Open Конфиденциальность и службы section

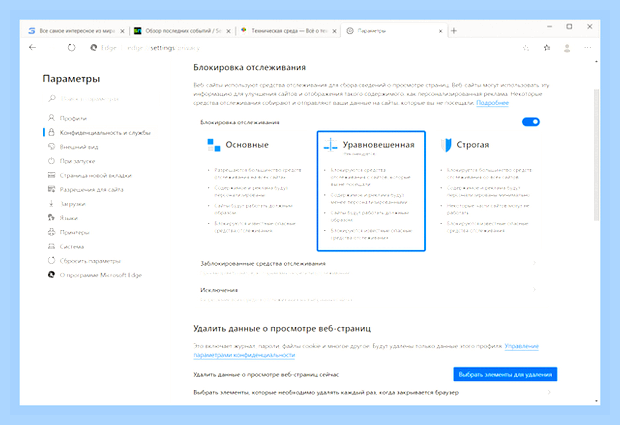click(105, 132)
